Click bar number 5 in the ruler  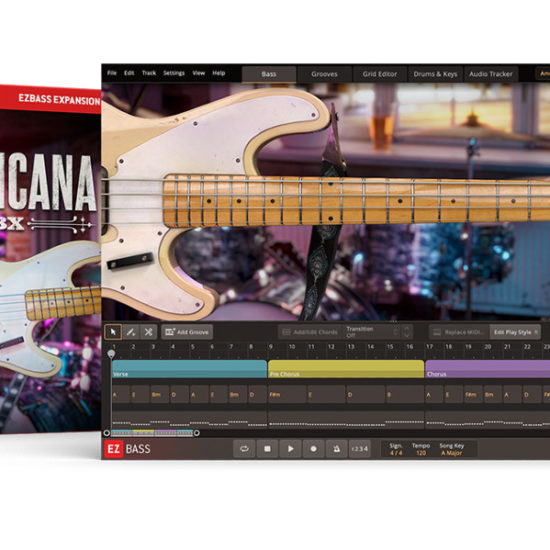click(x=192, y=347)
